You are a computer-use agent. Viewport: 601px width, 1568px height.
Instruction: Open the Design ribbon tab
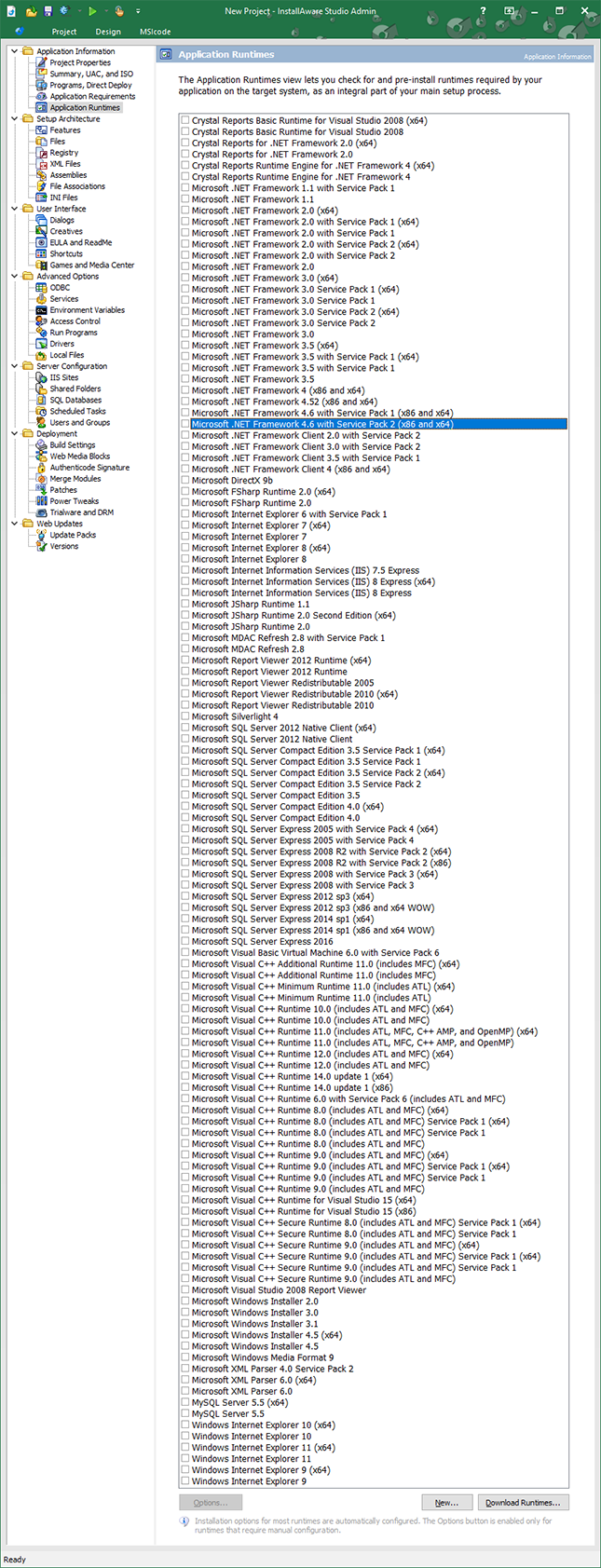coord(108,32)
